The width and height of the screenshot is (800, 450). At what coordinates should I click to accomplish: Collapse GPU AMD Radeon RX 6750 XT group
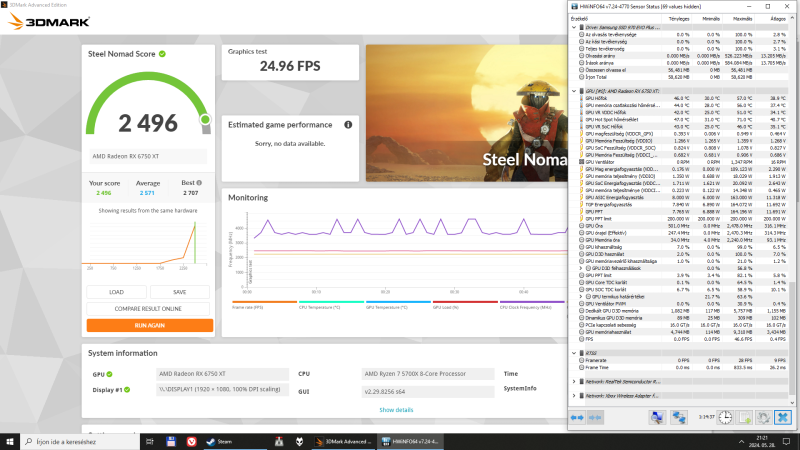(x=574, y=91)
